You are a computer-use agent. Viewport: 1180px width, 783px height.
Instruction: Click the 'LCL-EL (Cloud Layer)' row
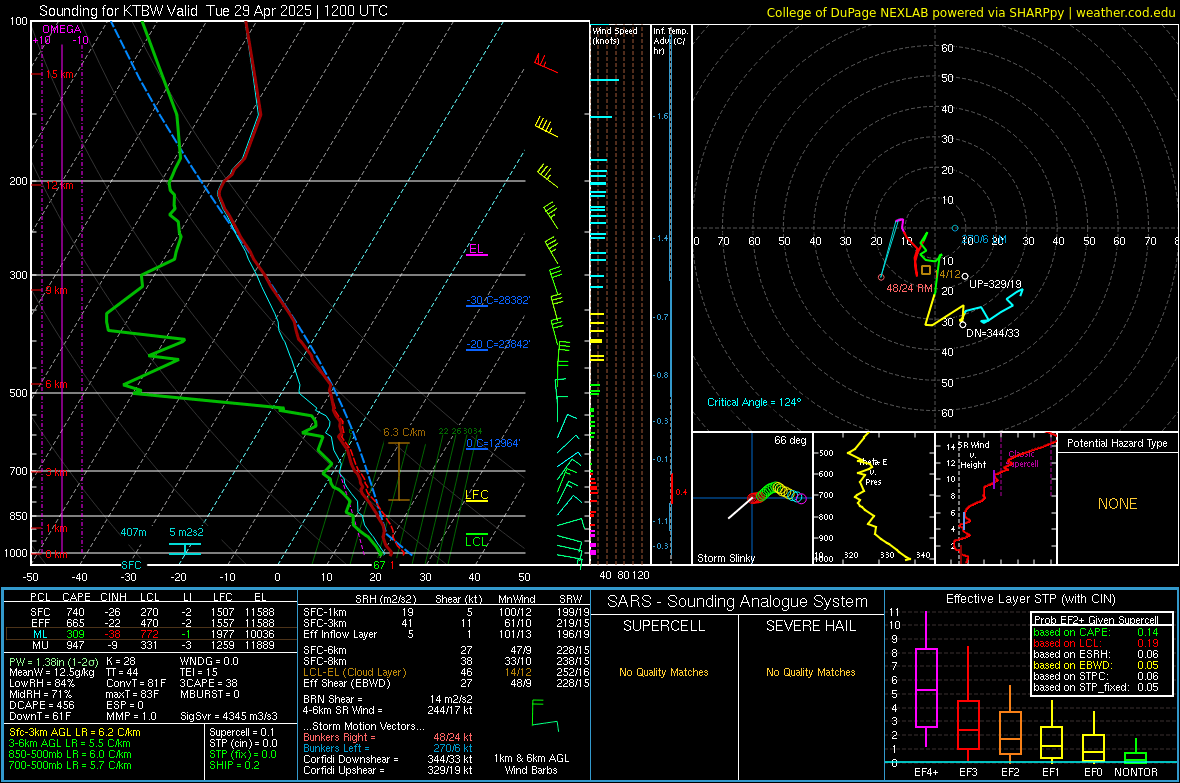pos(446,672)
